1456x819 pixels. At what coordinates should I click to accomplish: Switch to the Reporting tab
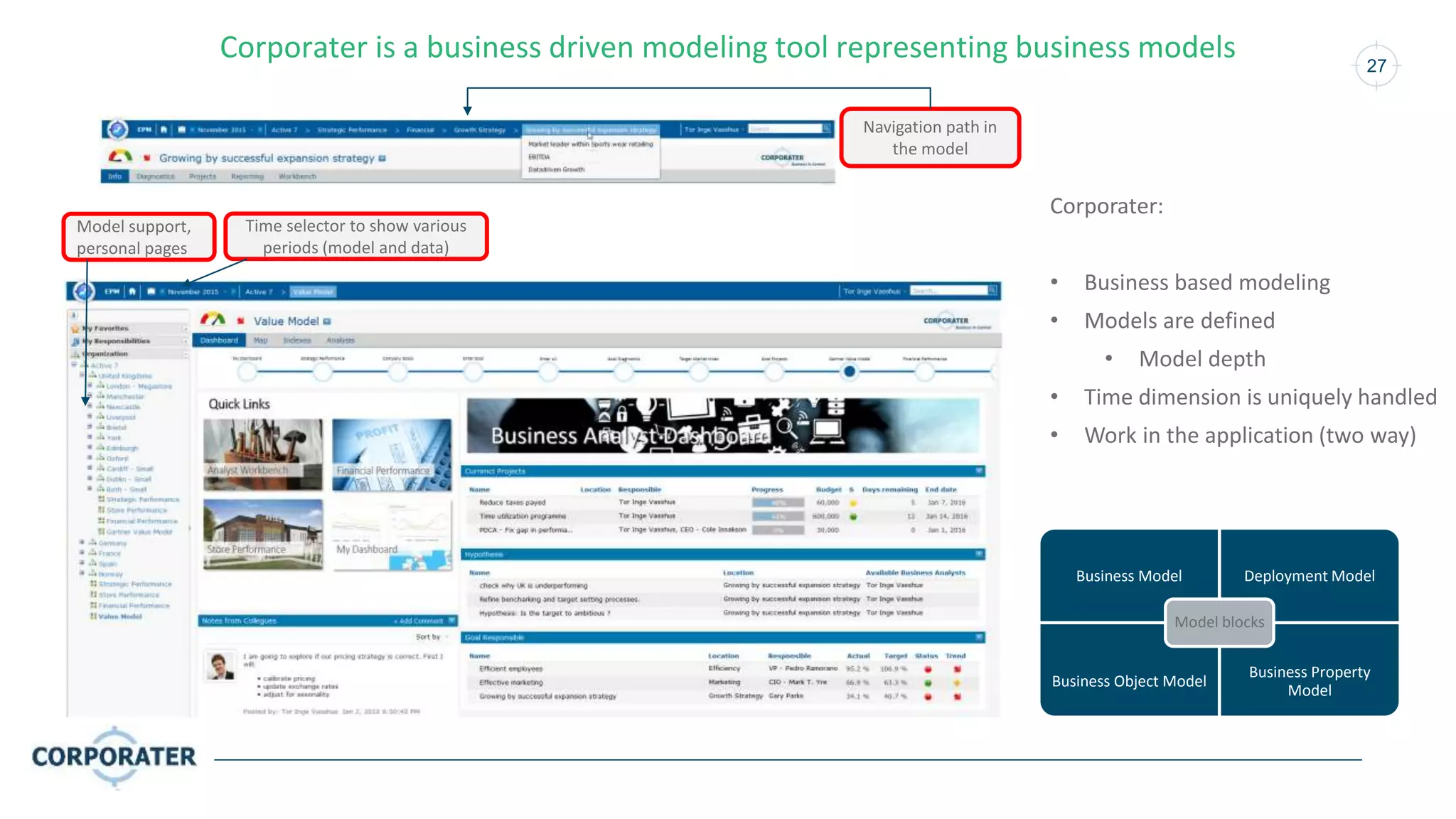[x=247, y=176]
